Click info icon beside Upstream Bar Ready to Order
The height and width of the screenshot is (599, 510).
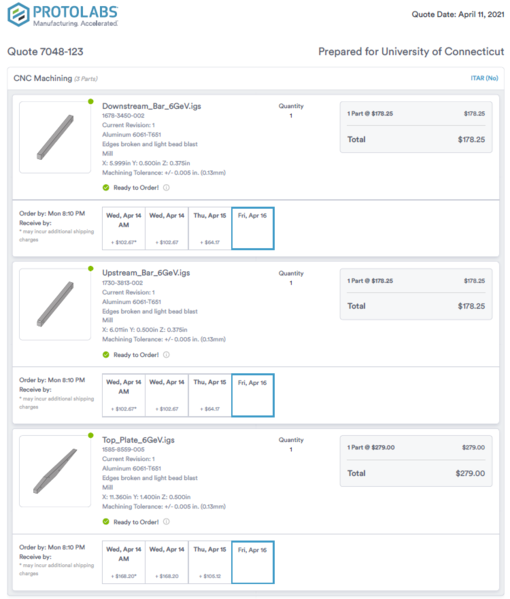click(166, 355)
